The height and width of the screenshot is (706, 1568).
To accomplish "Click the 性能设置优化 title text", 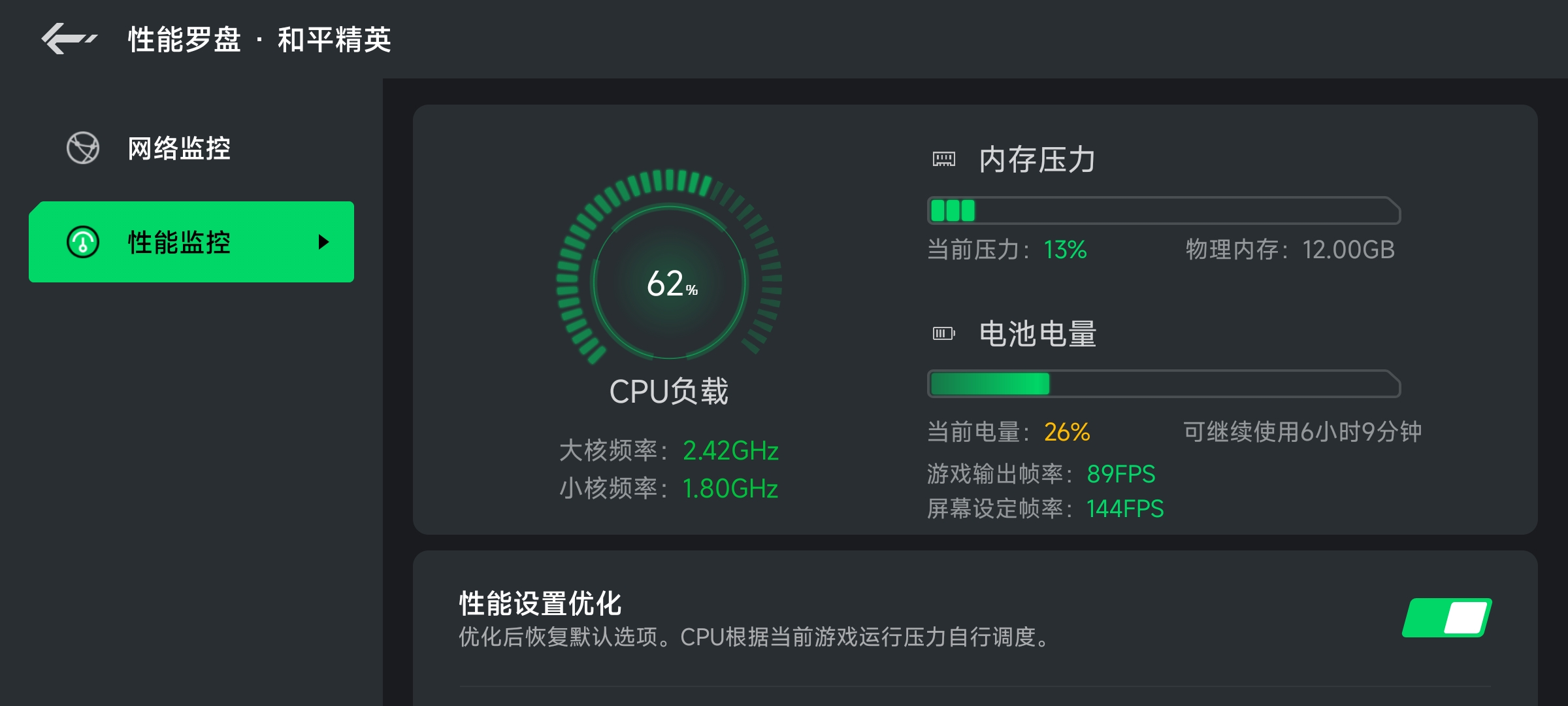I will click(x=540, y=603).
